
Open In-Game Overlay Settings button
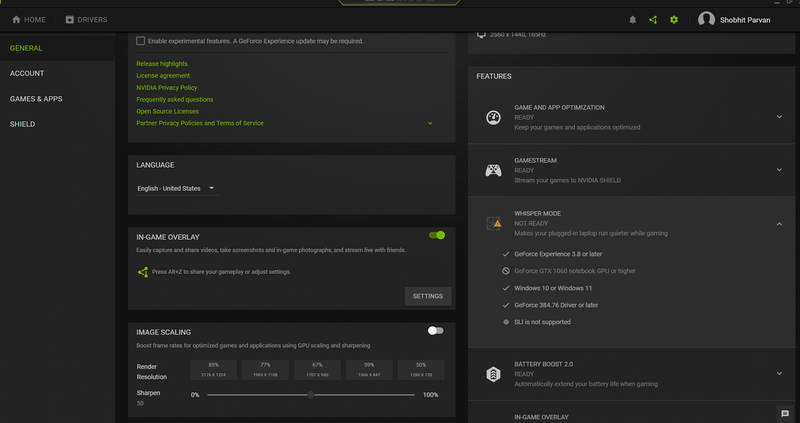point(428,296)
